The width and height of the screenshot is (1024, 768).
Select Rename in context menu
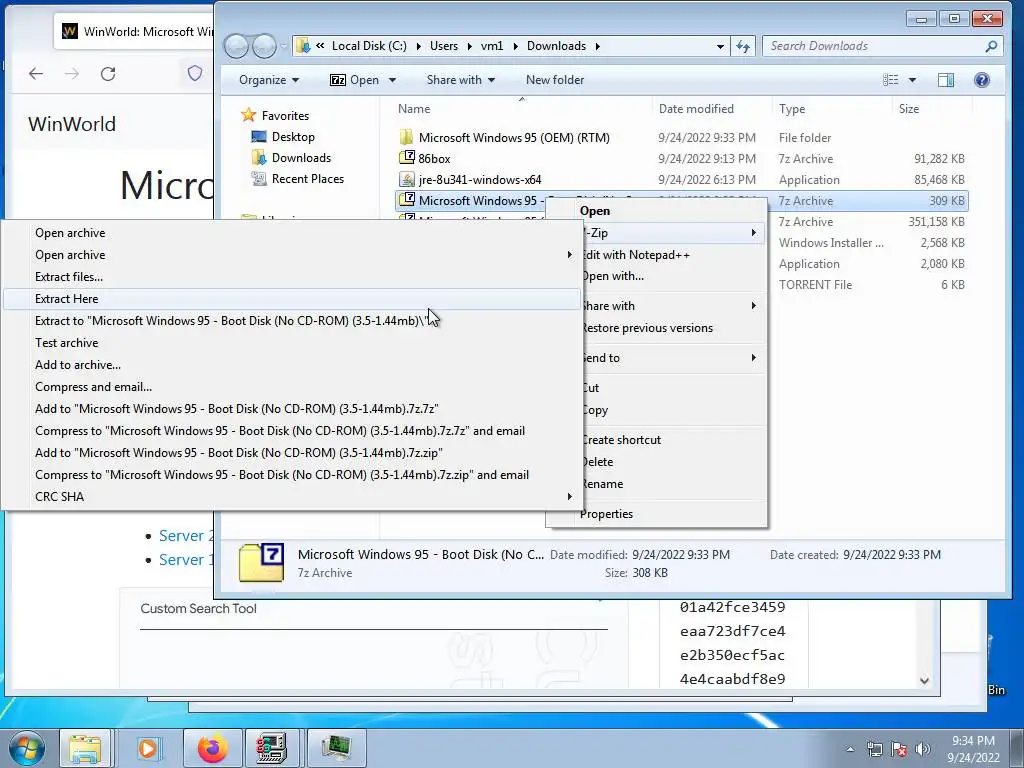(x=673, y=484)
